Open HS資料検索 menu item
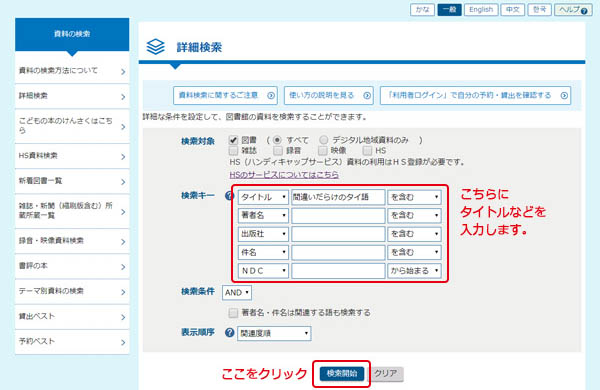The image size is (600, 390). pyautogui.click(x=72, y=156)
